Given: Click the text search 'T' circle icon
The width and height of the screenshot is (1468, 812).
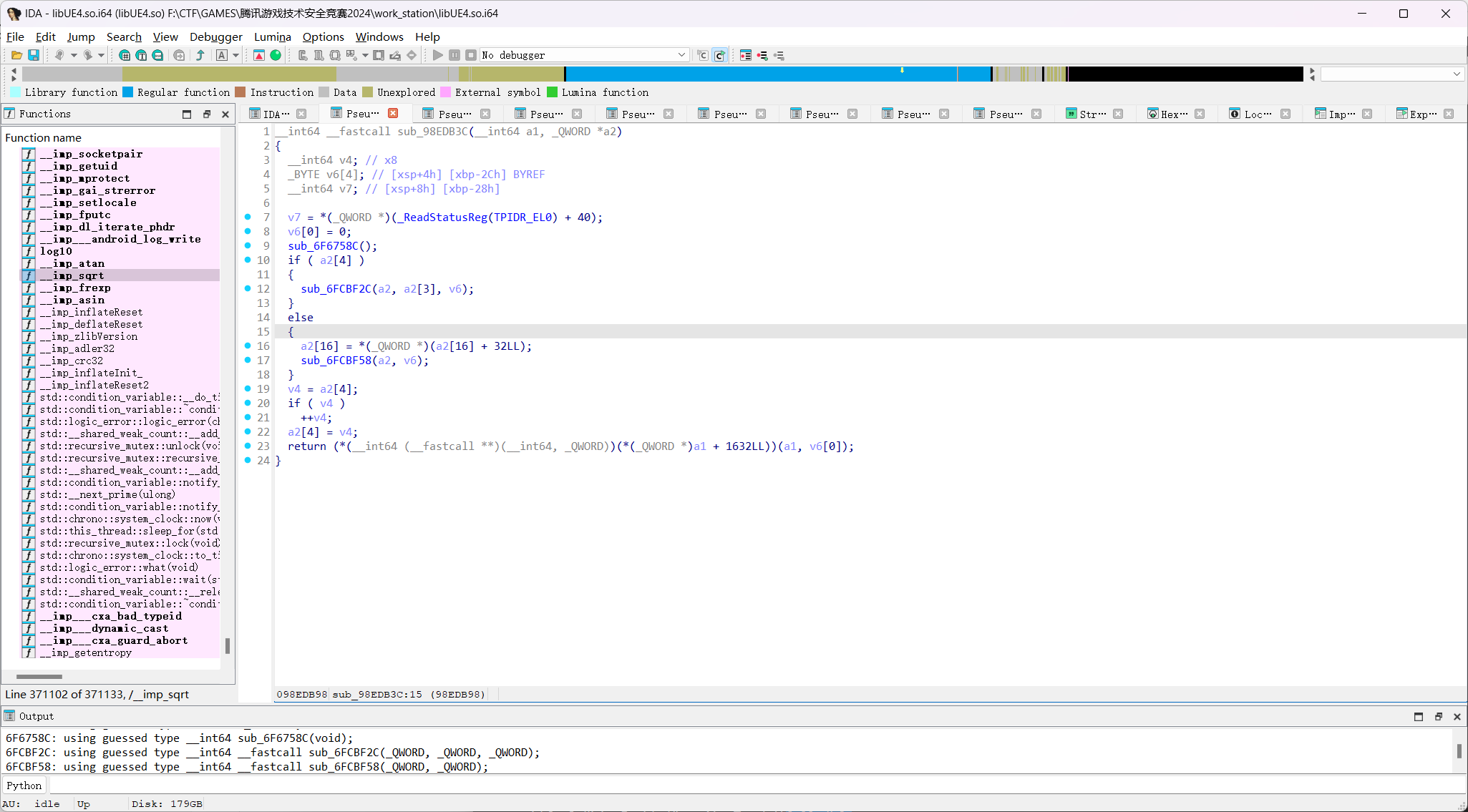Looking at the screenshot, I should 141,55.
